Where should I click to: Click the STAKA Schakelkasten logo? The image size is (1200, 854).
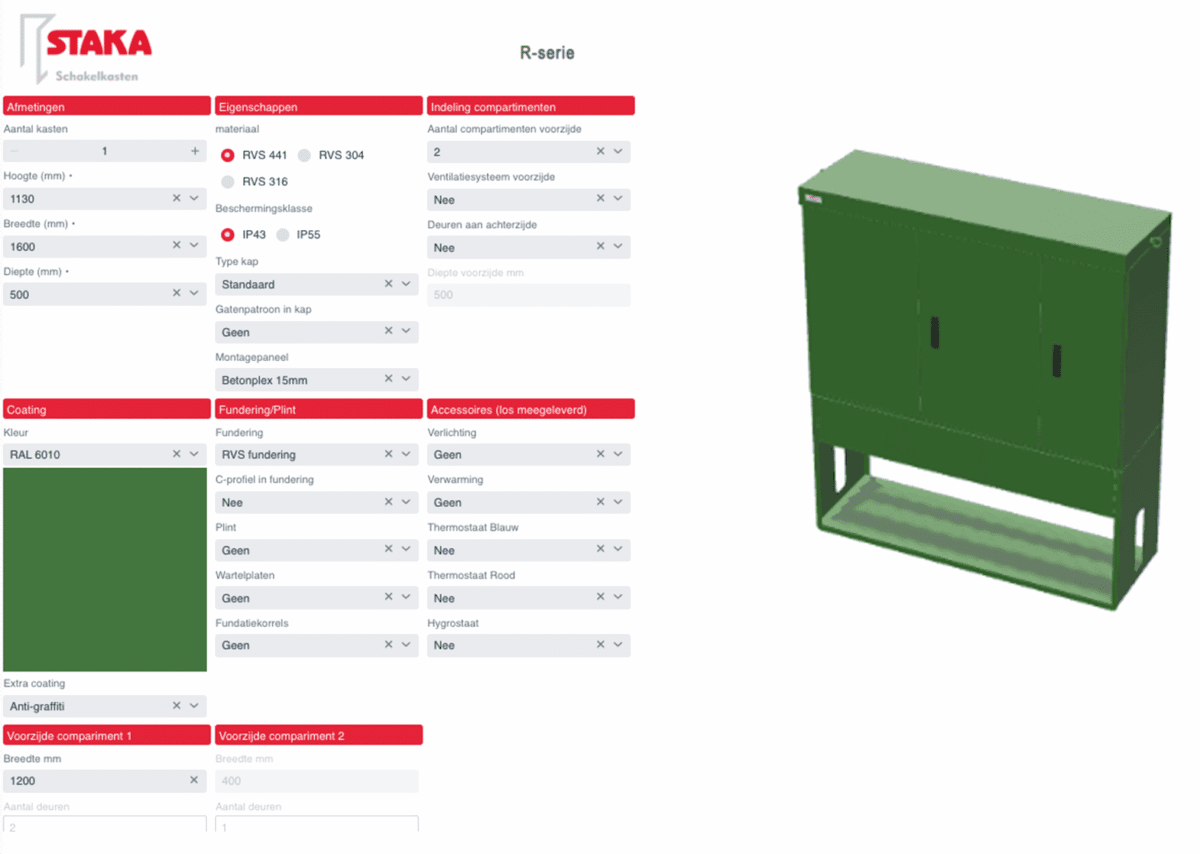(x=88, y=50)
